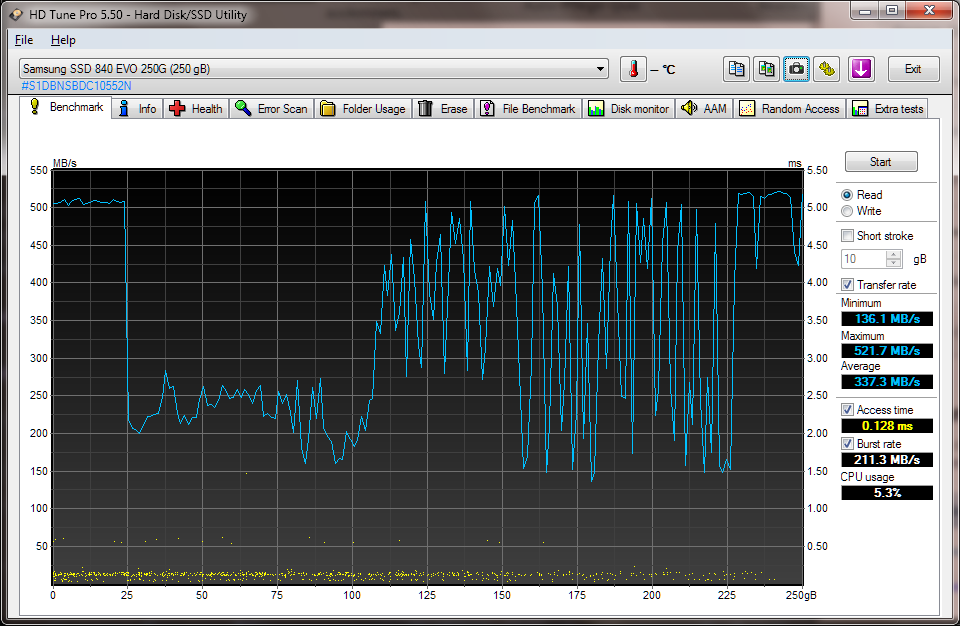Click the red cross Health icon

point(177,108)
